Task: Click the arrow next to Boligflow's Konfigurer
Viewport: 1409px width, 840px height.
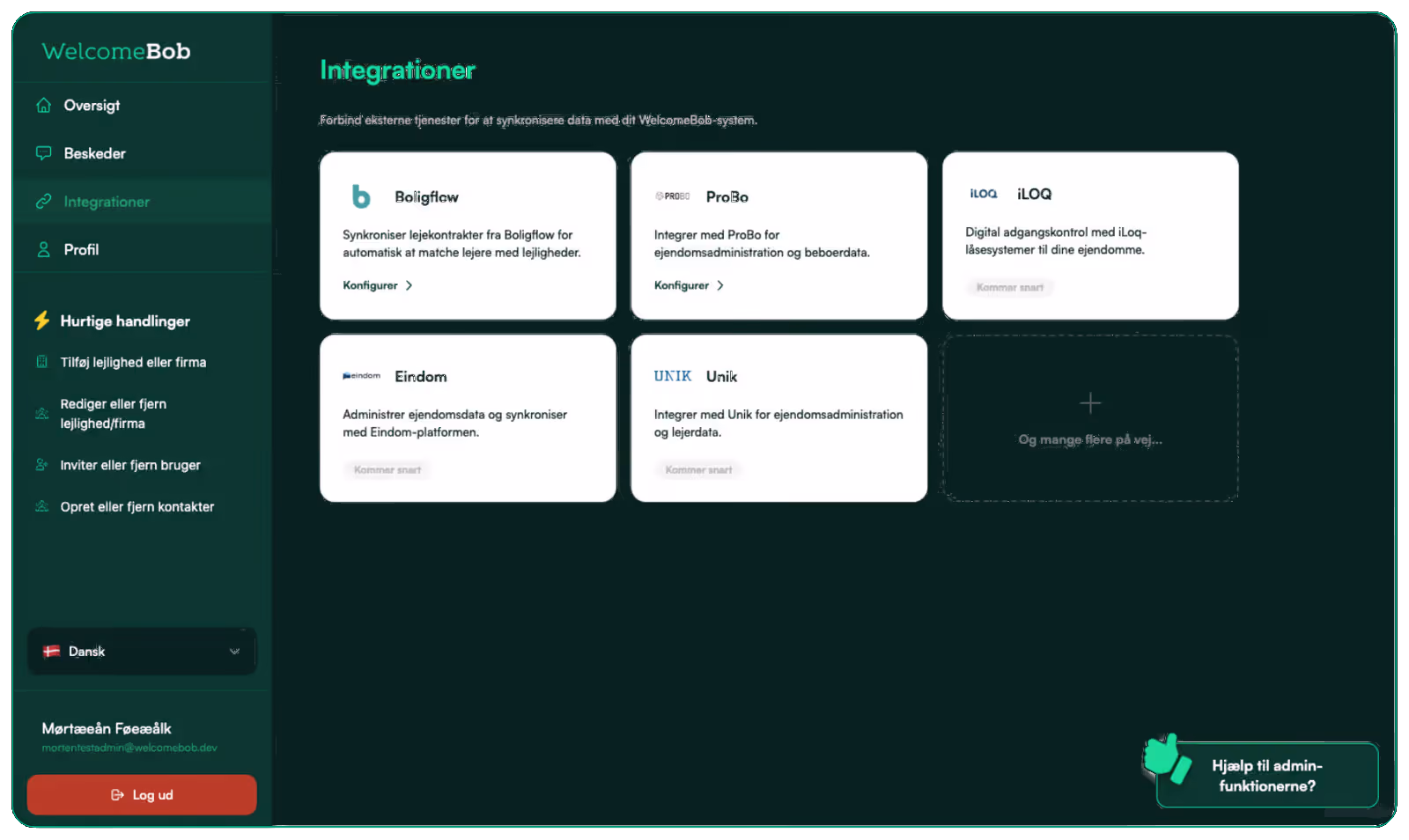Action: [x=409, y=285]
